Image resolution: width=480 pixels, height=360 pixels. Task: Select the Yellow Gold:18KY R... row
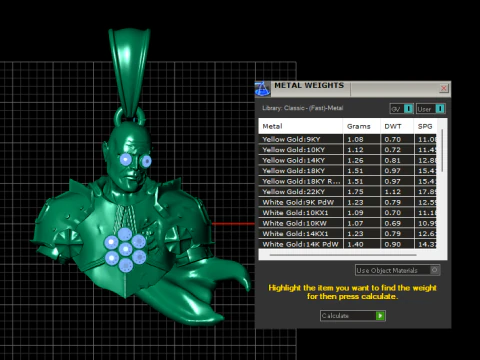(x=347, y=181)
